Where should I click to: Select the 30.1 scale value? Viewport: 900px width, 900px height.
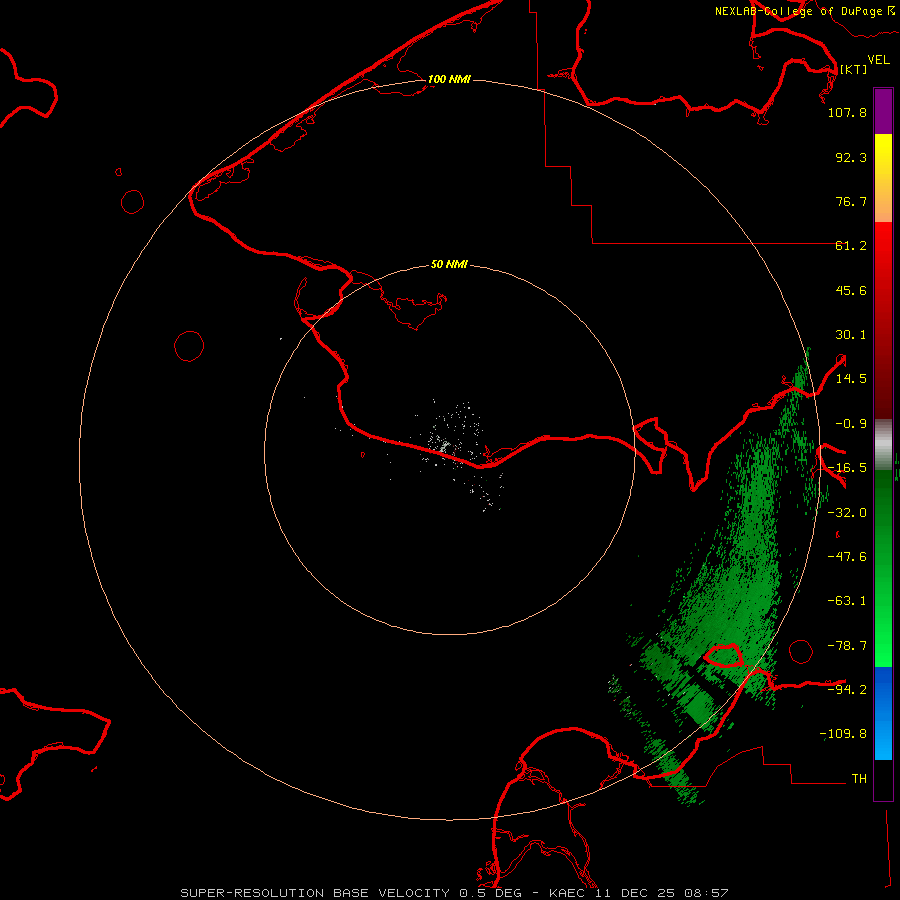851,335
